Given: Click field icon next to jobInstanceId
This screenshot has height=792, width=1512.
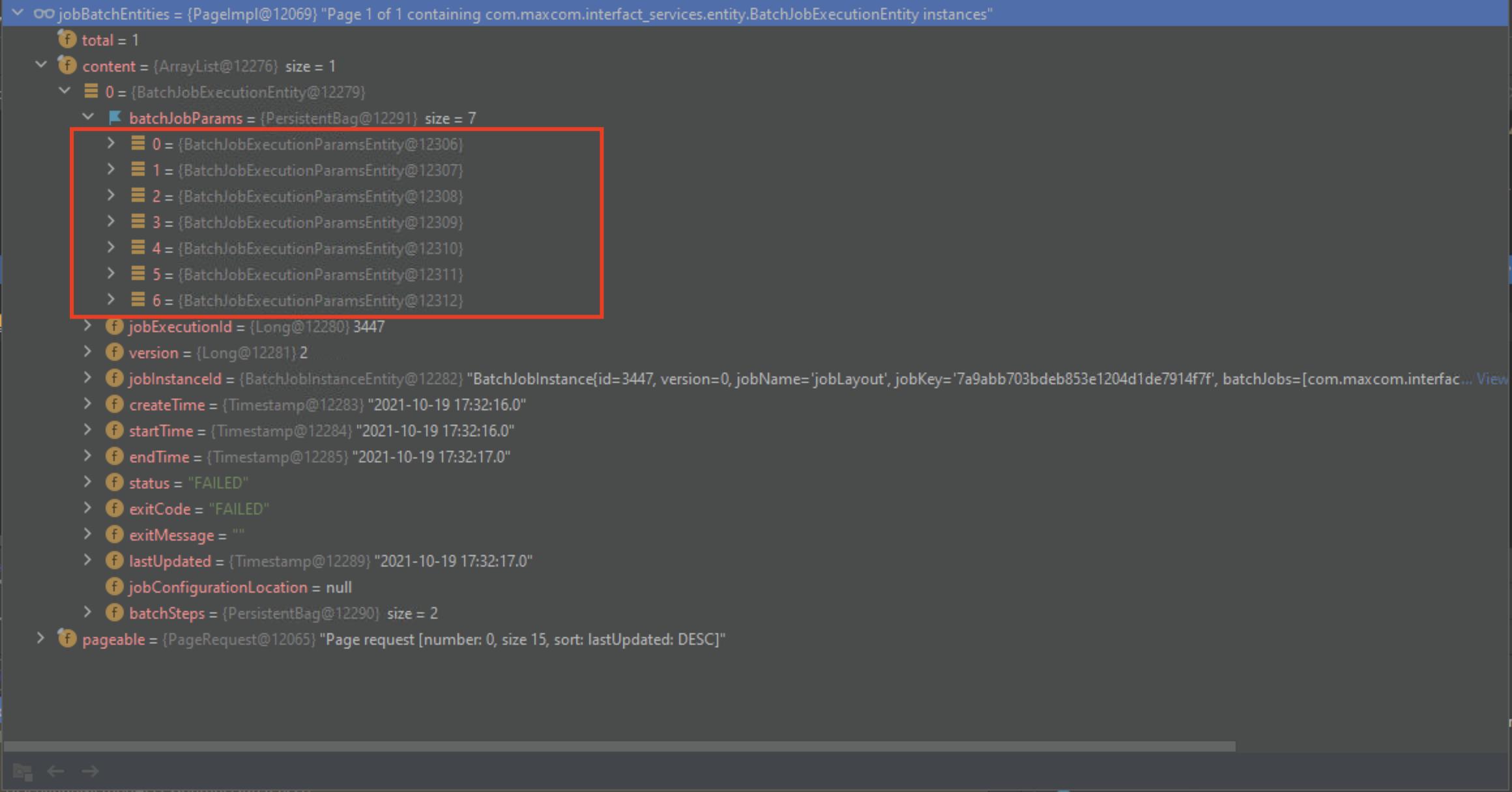Looking at the screenshot, I should pyautogui.click(x=115, y=378).
